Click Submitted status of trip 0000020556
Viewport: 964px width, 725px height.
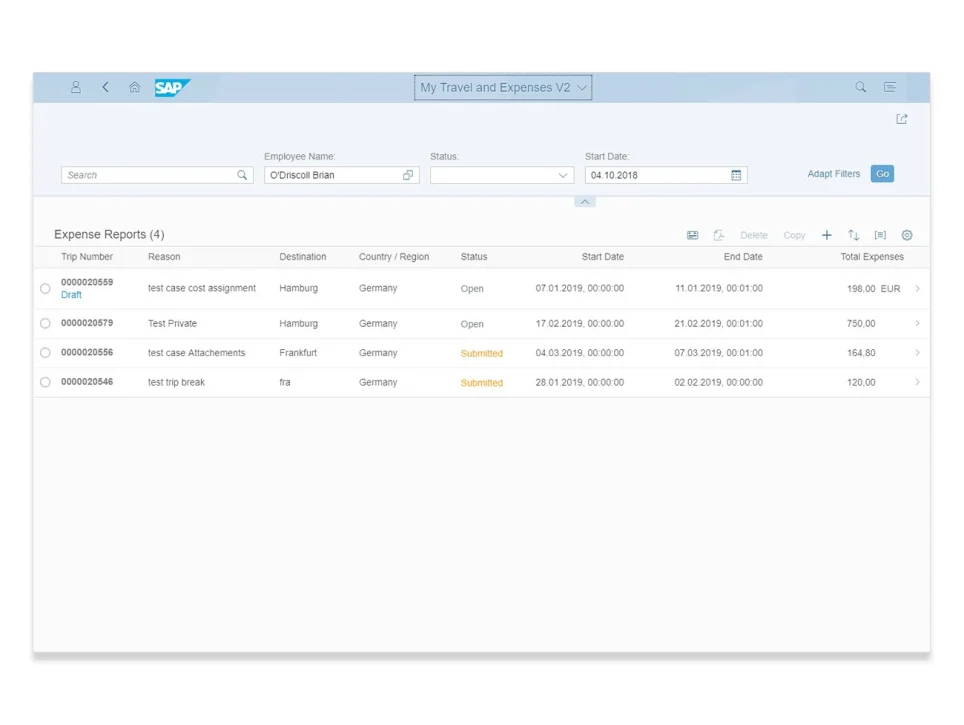tap(481, 354)
